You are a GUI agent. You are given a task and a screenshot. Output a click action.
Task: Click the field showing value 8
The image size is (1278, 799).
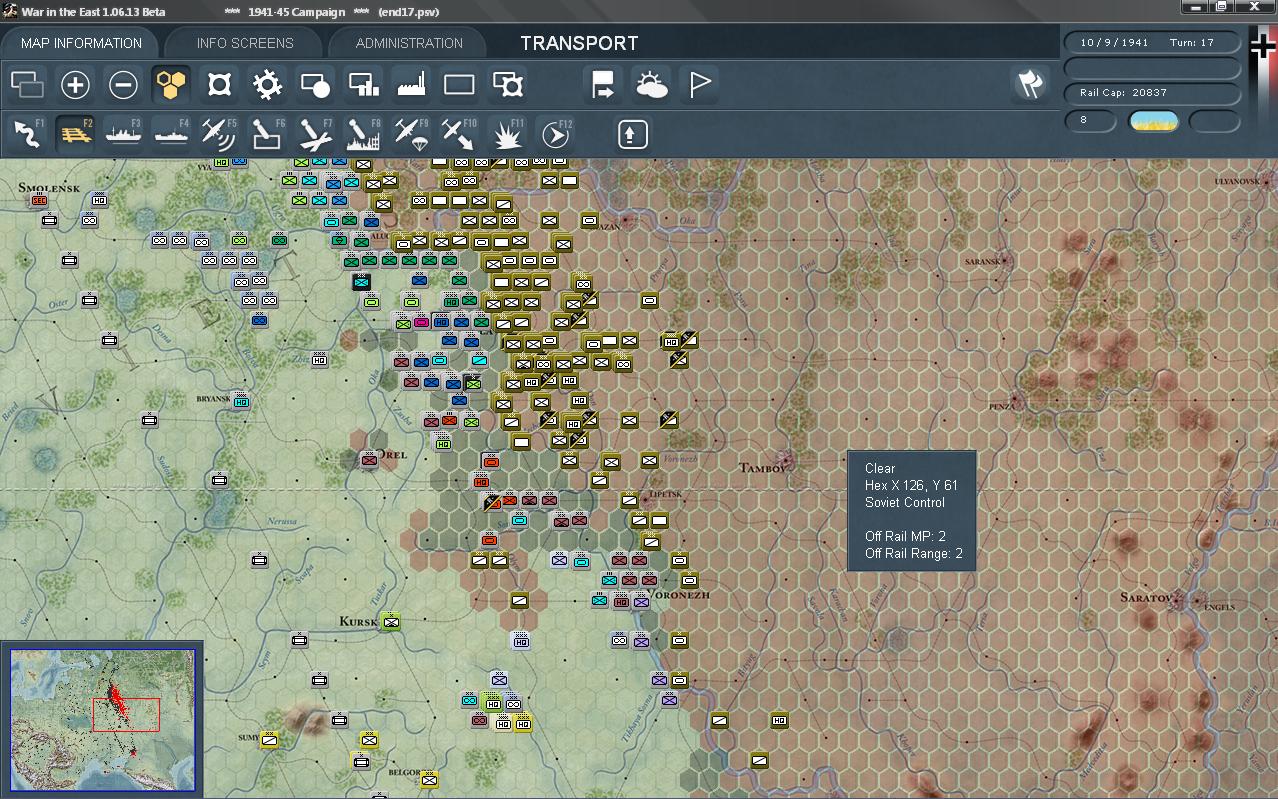(1090, 121)
